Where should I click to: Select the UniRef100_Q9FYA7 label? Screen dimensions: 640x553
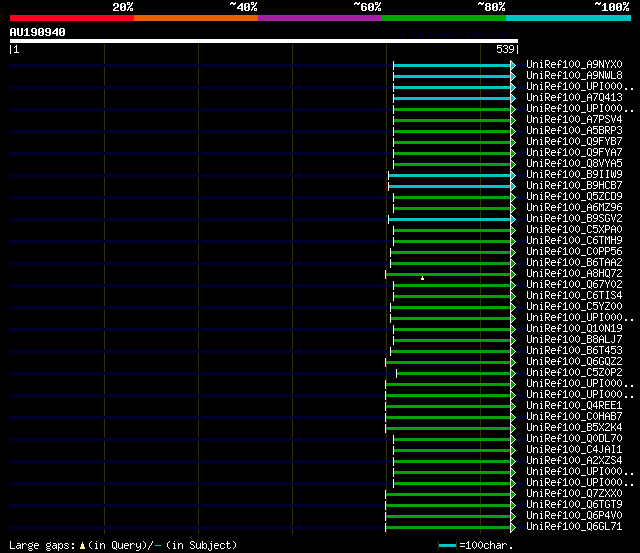574,153
